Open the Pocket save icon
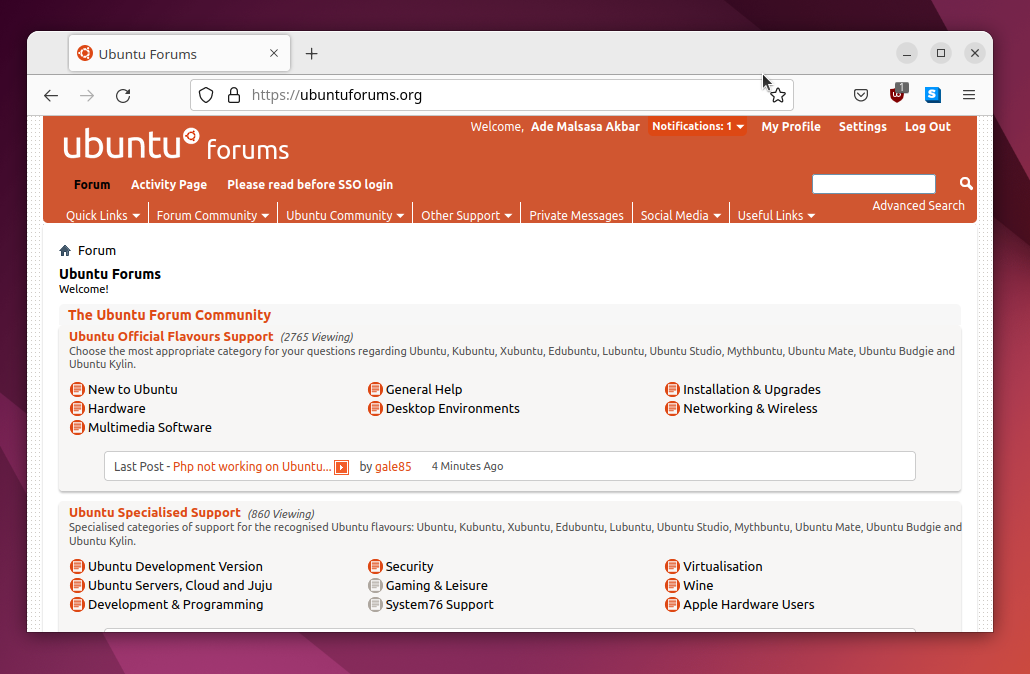 (861, 95)
